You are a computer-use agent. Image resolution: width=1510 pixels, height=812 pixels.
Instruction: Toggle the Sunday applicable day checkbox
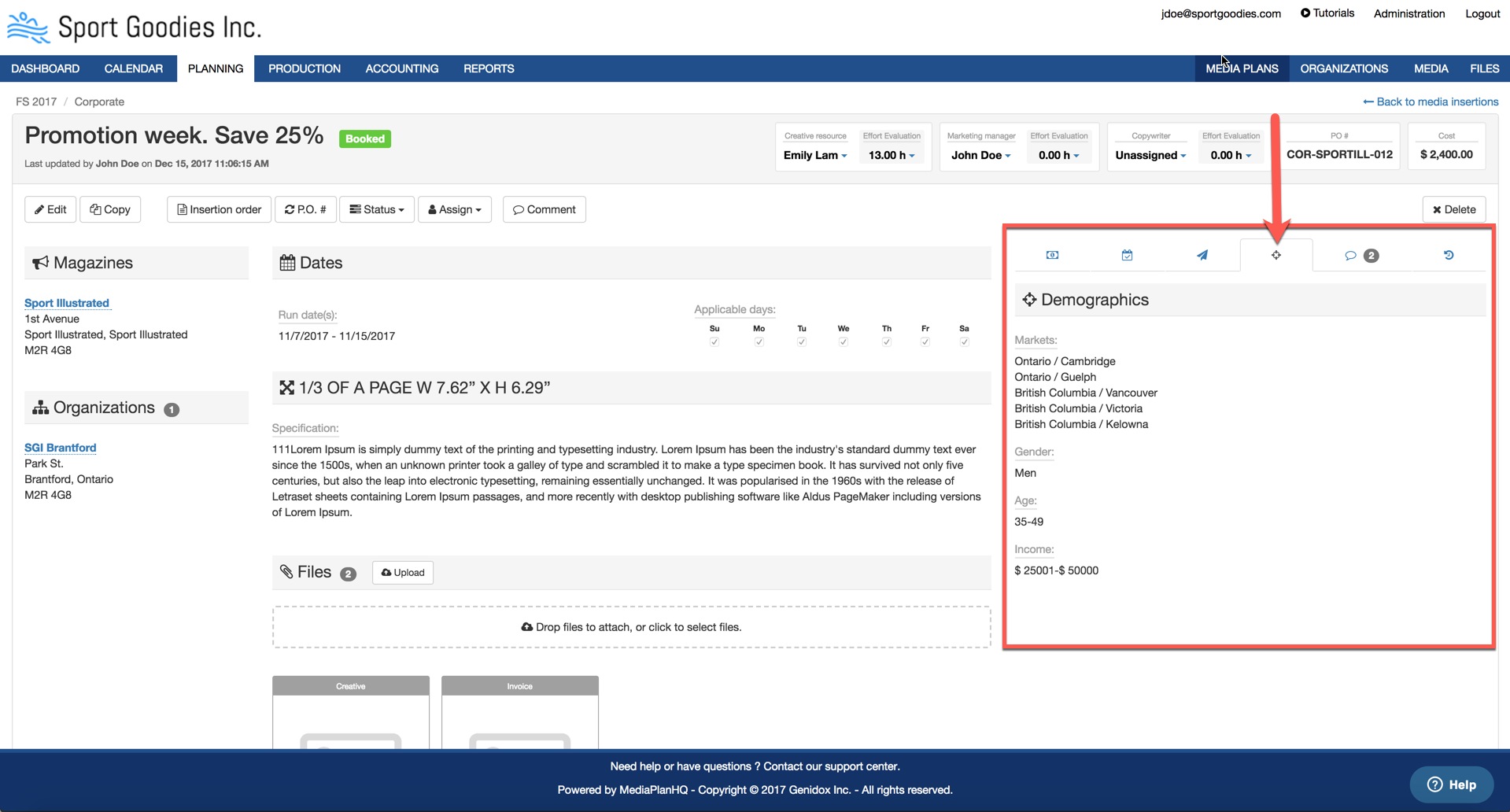tap(714, 342)
